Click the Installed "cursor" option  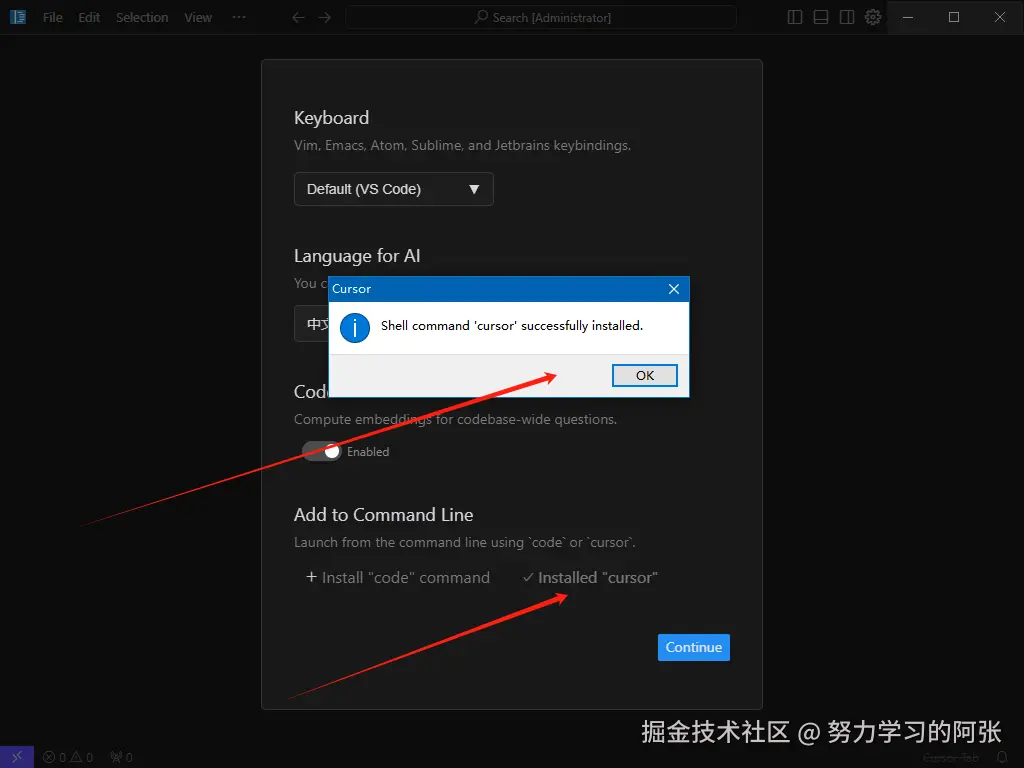click(x=590, y=577)
